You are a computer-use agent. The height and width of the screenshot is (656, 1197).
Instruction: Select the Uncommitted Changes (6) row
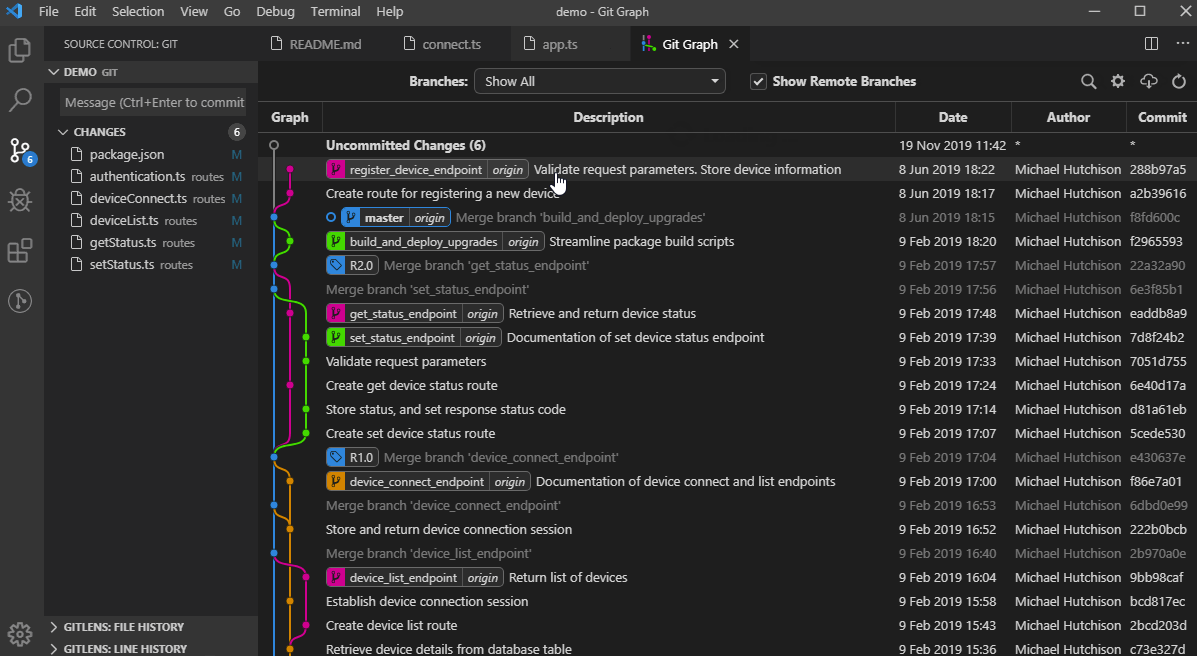coord(728,145)
